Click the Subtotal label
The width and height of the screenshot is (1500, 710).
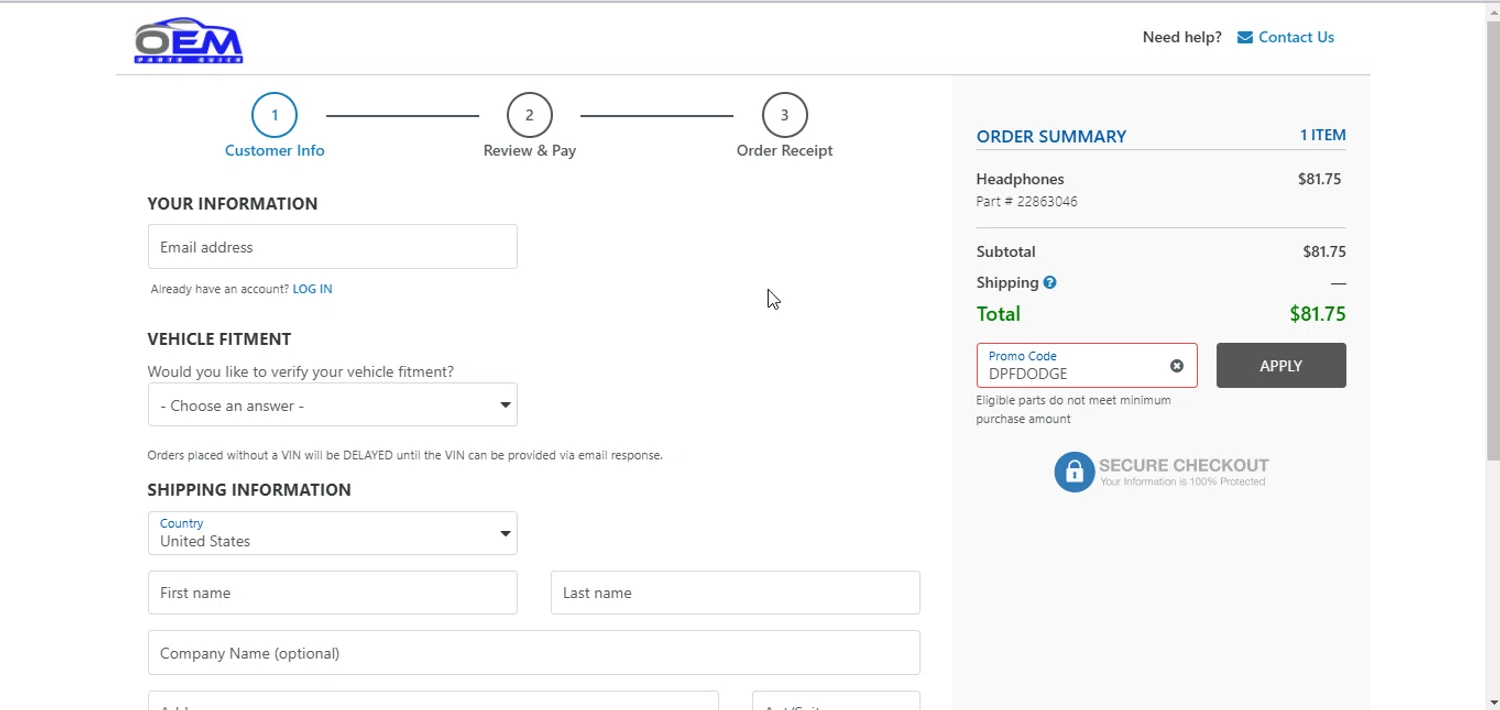[x=1006, y=252]
